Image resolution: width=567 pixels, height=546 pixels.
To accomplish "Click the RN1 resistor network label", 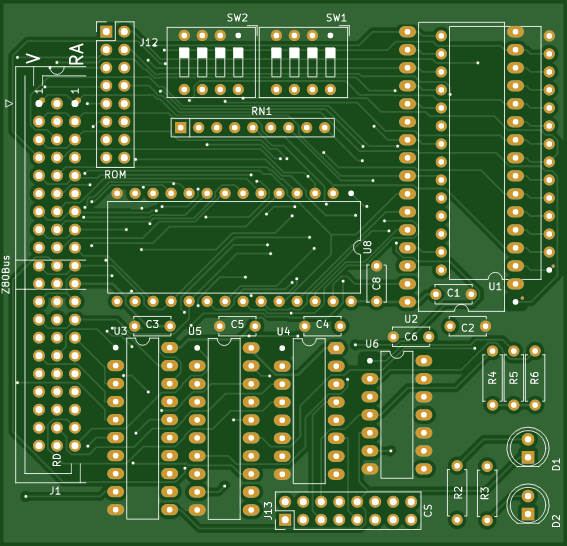I will point(261,111).
